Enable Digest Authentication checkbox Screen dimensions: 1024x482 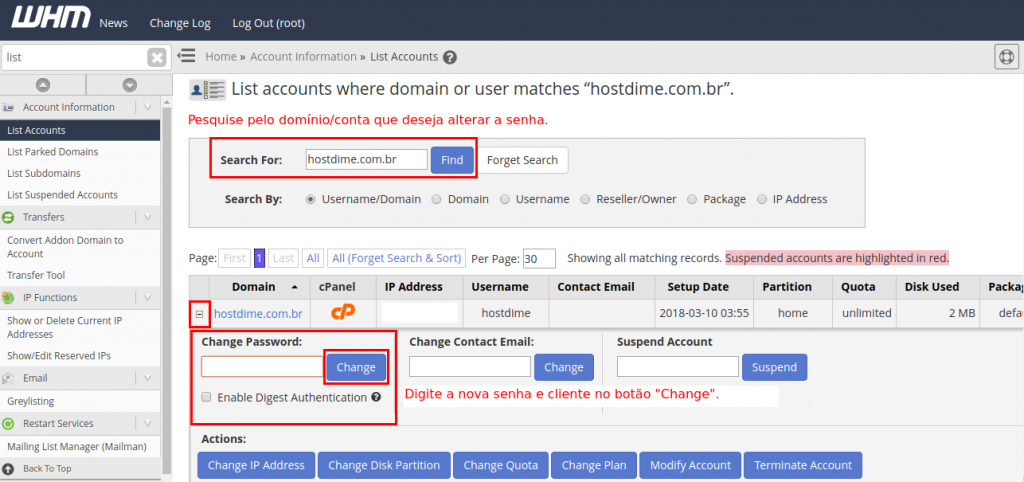click(x=206, y=397)
